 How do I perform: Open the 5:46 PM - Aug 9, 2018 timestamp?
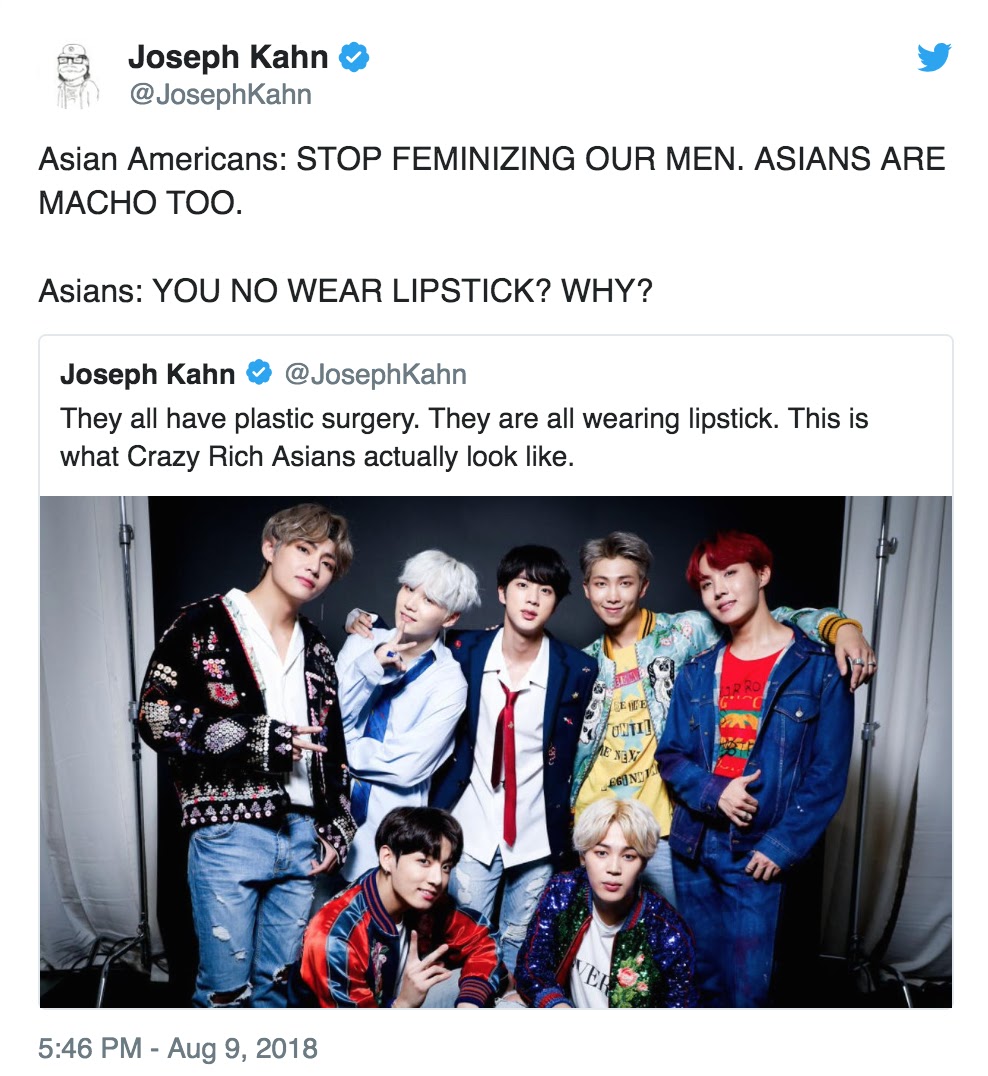178,1048
